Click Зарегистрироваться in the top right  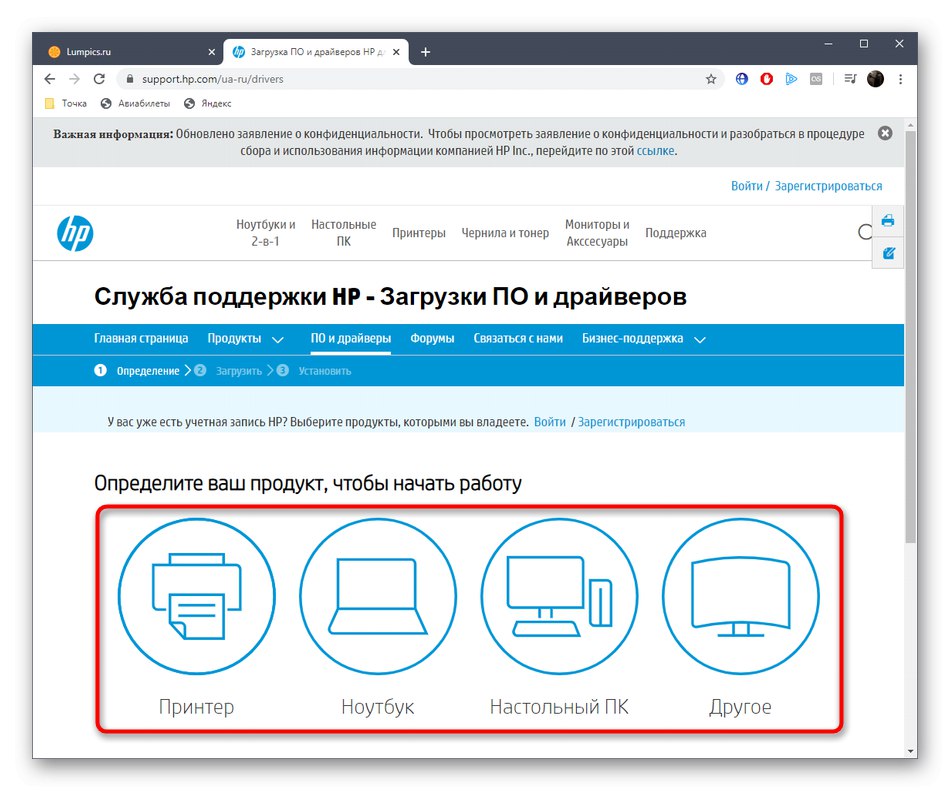point(828,186)
